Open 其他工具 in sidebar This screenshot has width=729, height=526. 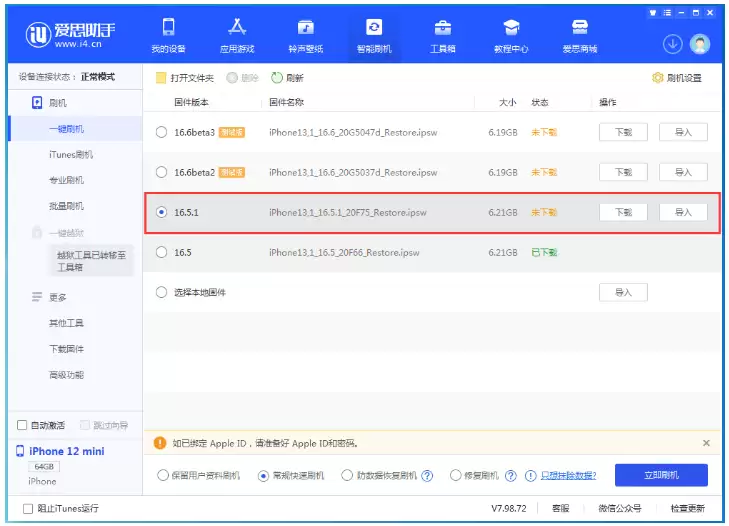[x=66, y=323]
